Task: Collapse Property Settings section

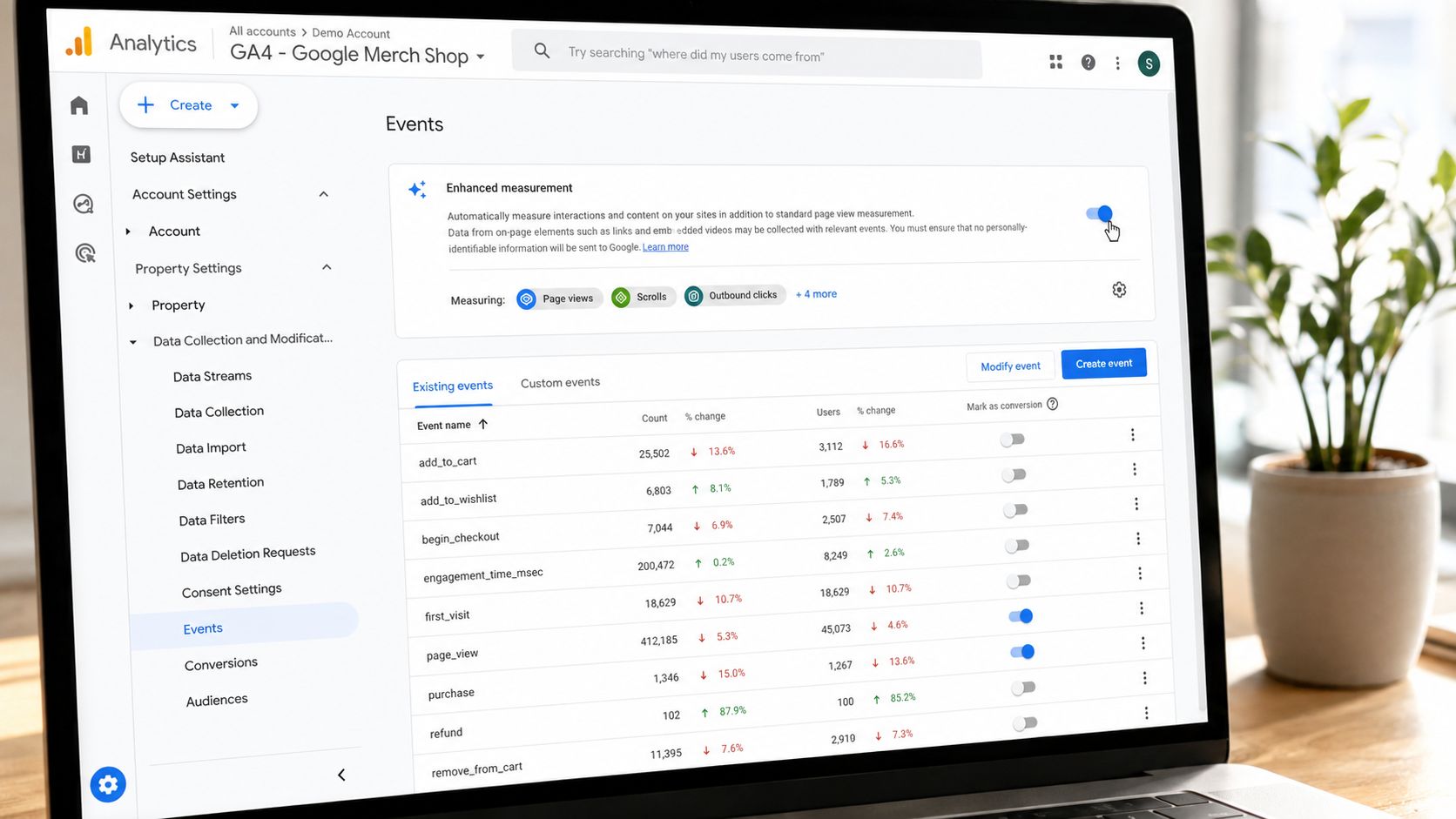Action: tap(327, 267)
